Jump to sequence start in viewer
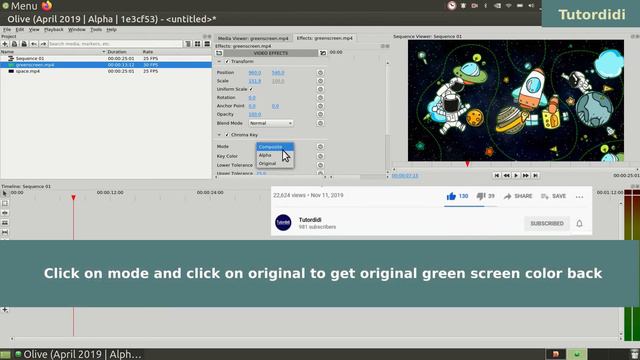The image size is (640, 360). click(x=497, y=176)
